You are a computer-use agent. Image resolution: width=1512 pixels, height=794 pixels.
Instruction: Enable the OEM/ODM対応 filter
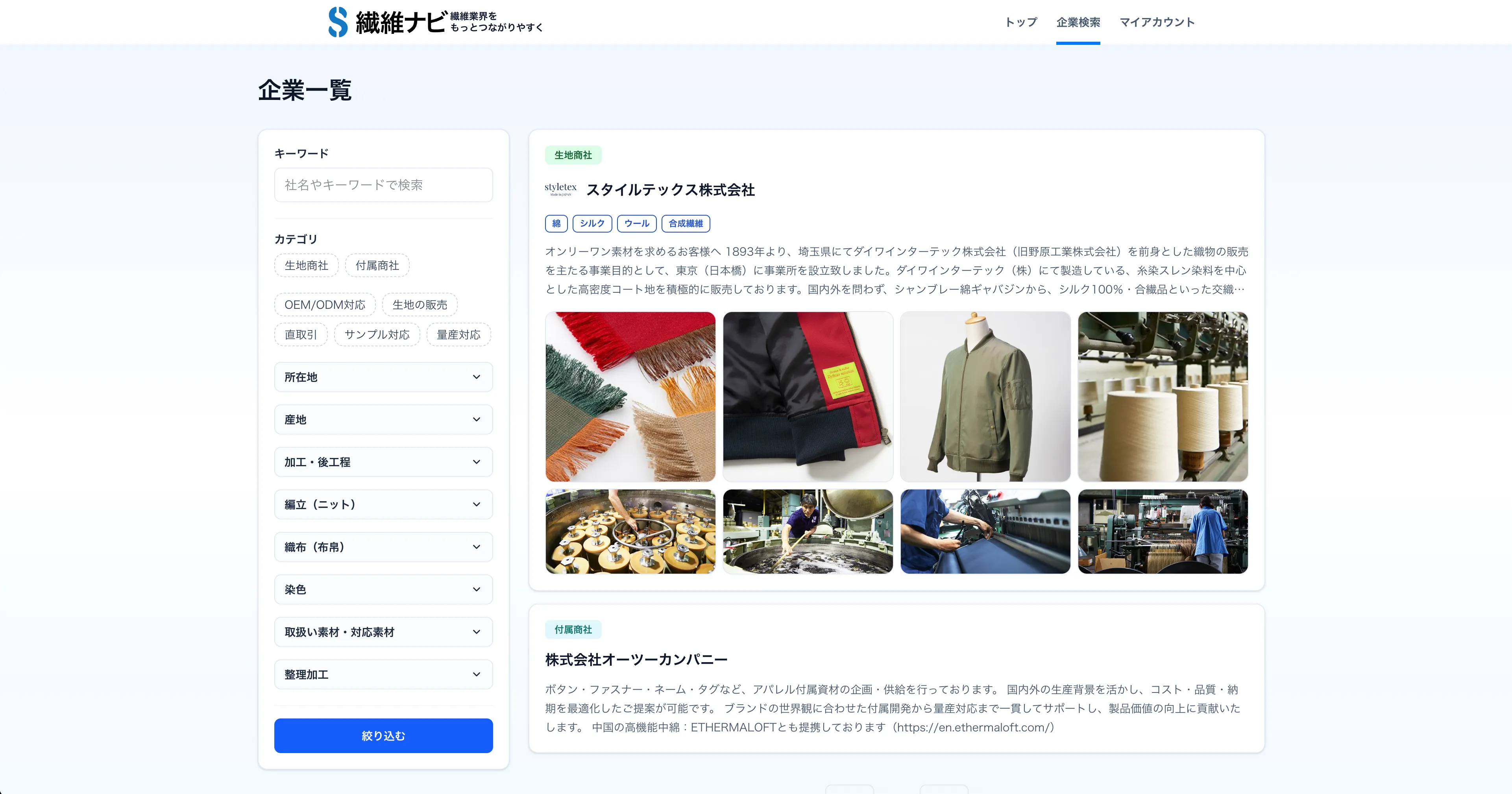tap(325, 304)
